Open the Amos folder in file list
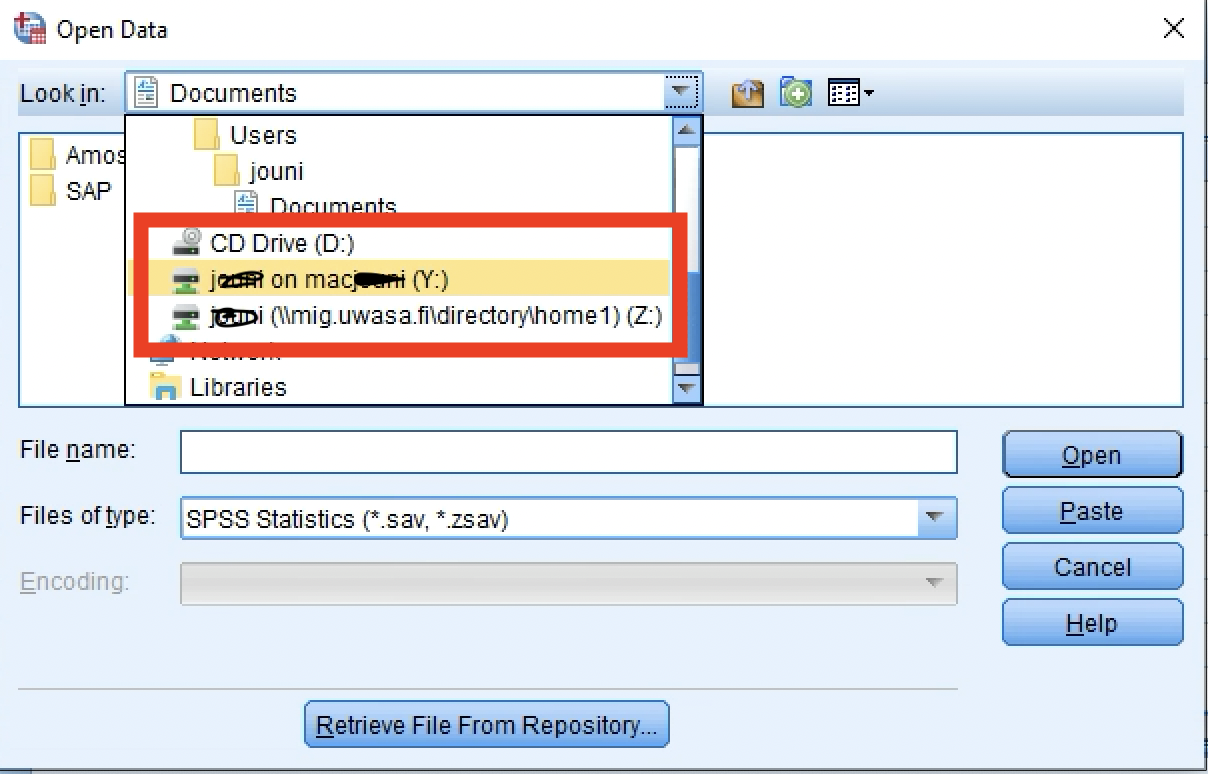Image resolution: width=1208 pixels, height=774 pixels. tap(77, 155)
